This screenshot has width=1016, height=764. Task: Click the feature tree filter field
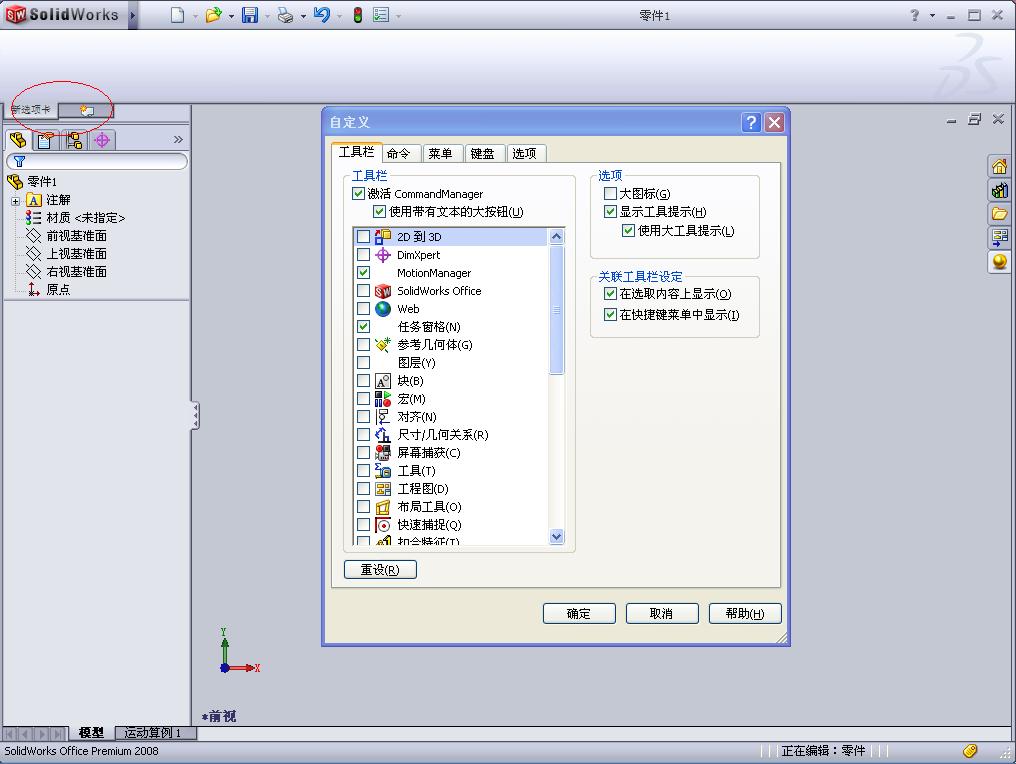point(97,161)
